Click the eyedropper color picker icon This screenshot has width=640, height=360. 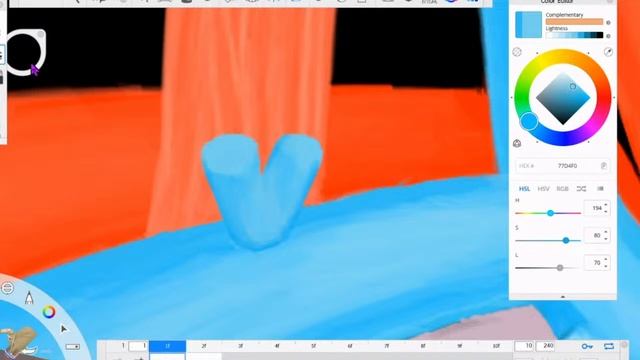tap(608, 52)
